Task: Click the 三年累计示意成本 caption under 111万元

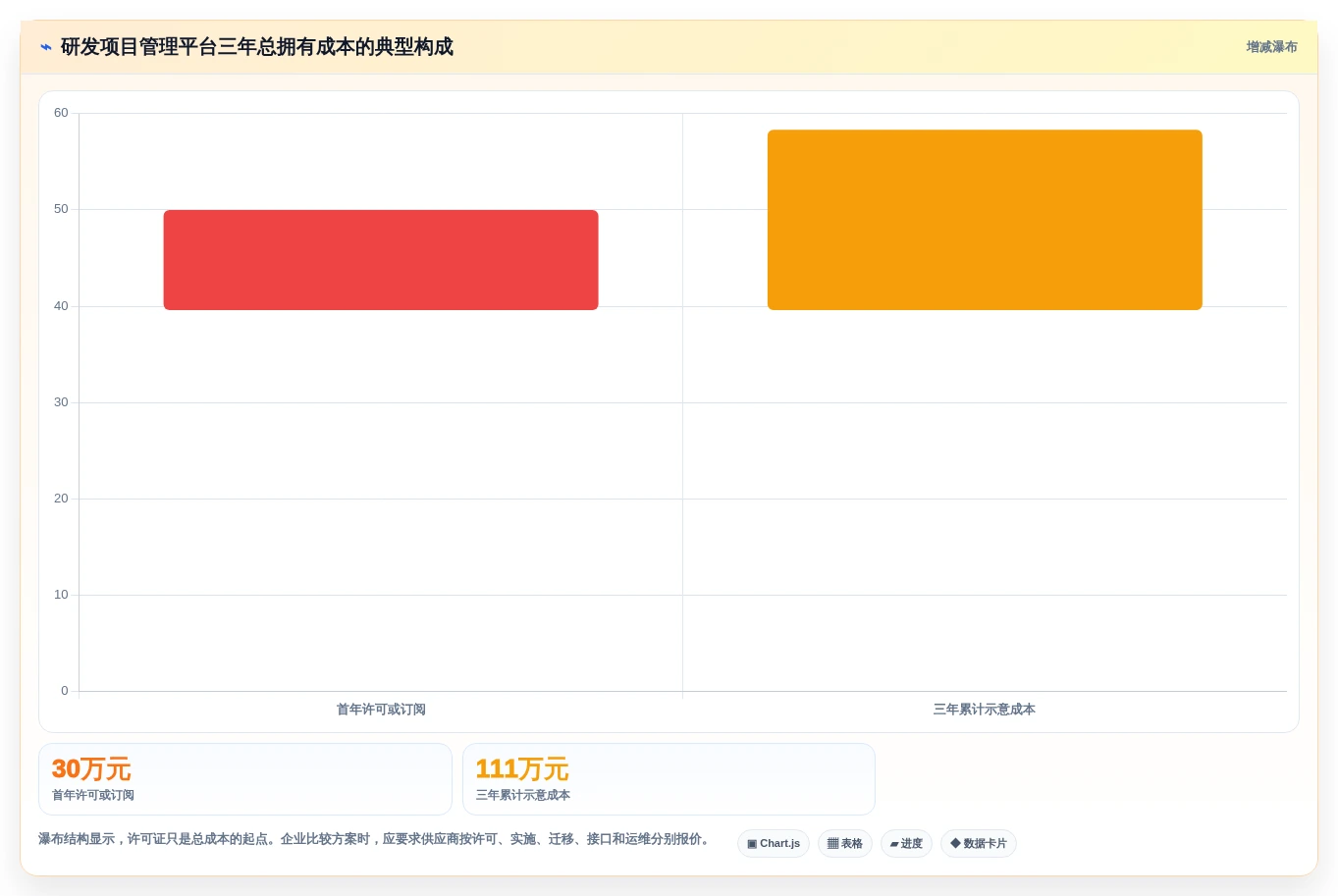Action: click(x=523, y=796)
